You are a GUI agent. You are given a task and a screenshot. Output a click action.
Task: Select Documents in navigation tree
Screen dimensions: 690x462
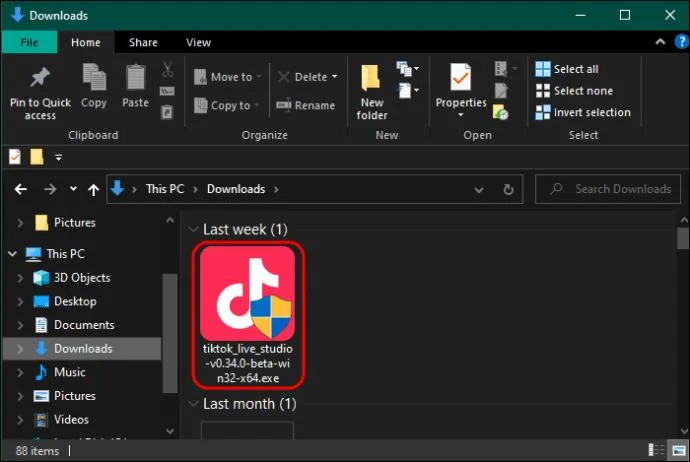[84, 325]
